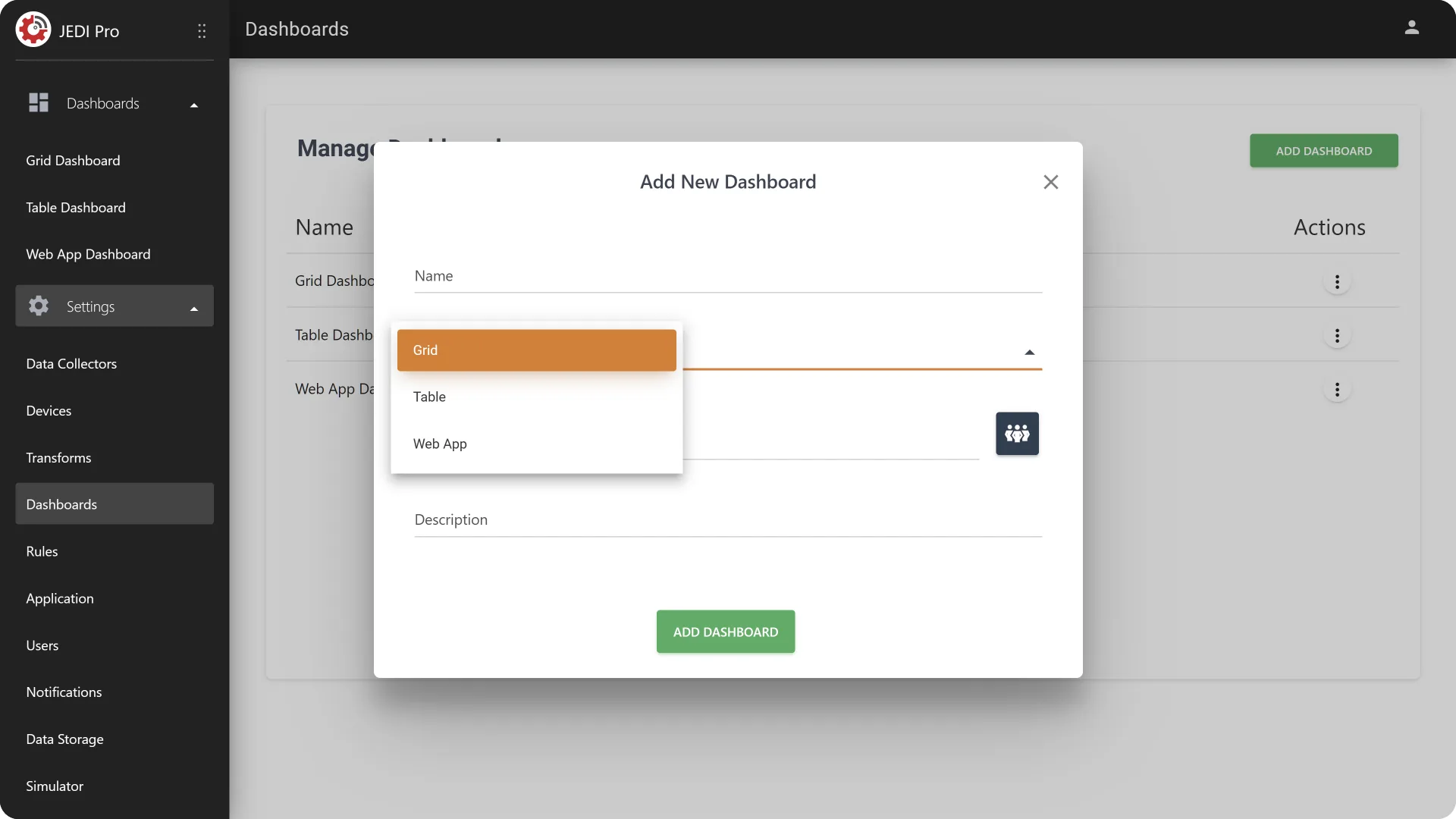The image size is (1456, 819).
Task: Go to Application settings
Action: pyautogui.click(x=115, y=598)
